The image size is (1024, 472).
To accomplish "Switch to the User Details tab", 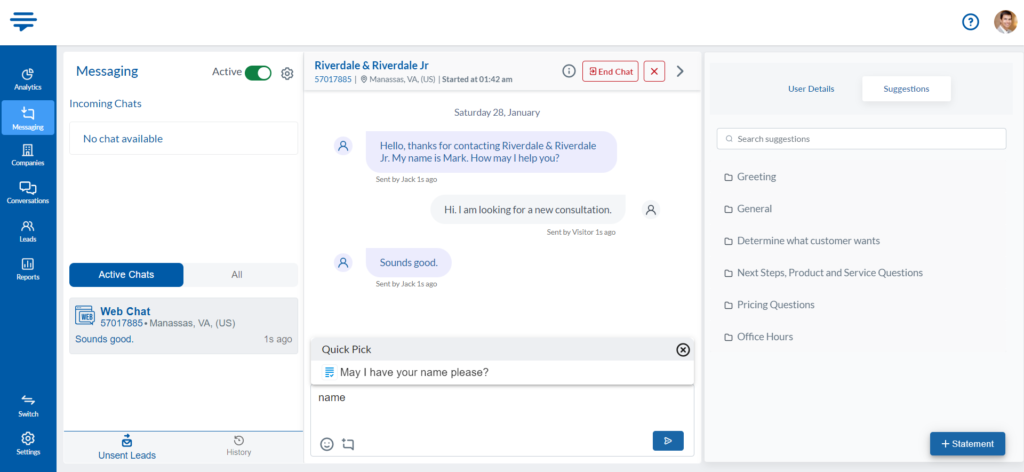I will (x=811, y=89).
